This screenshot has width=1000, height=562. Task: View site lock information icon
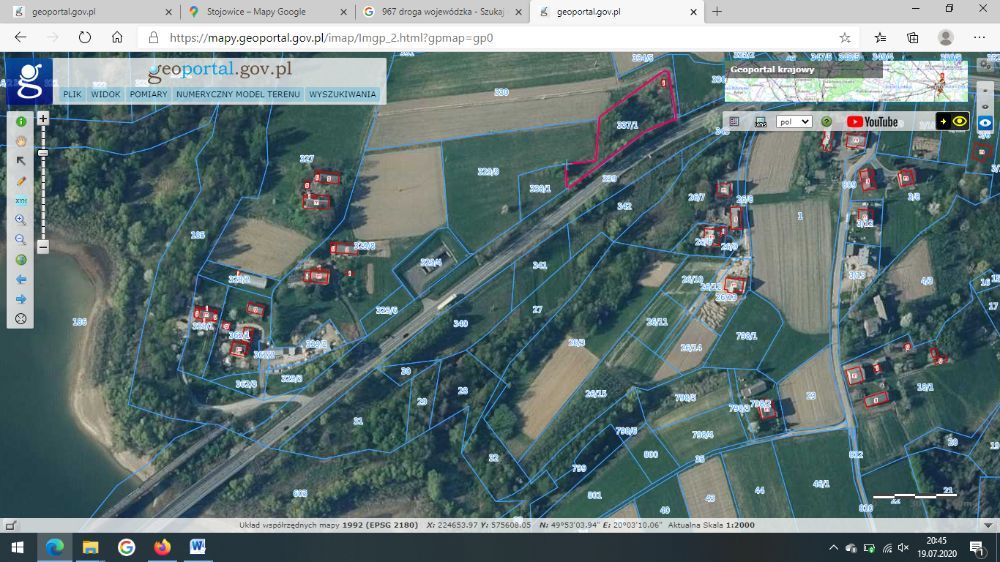point(153,38)
